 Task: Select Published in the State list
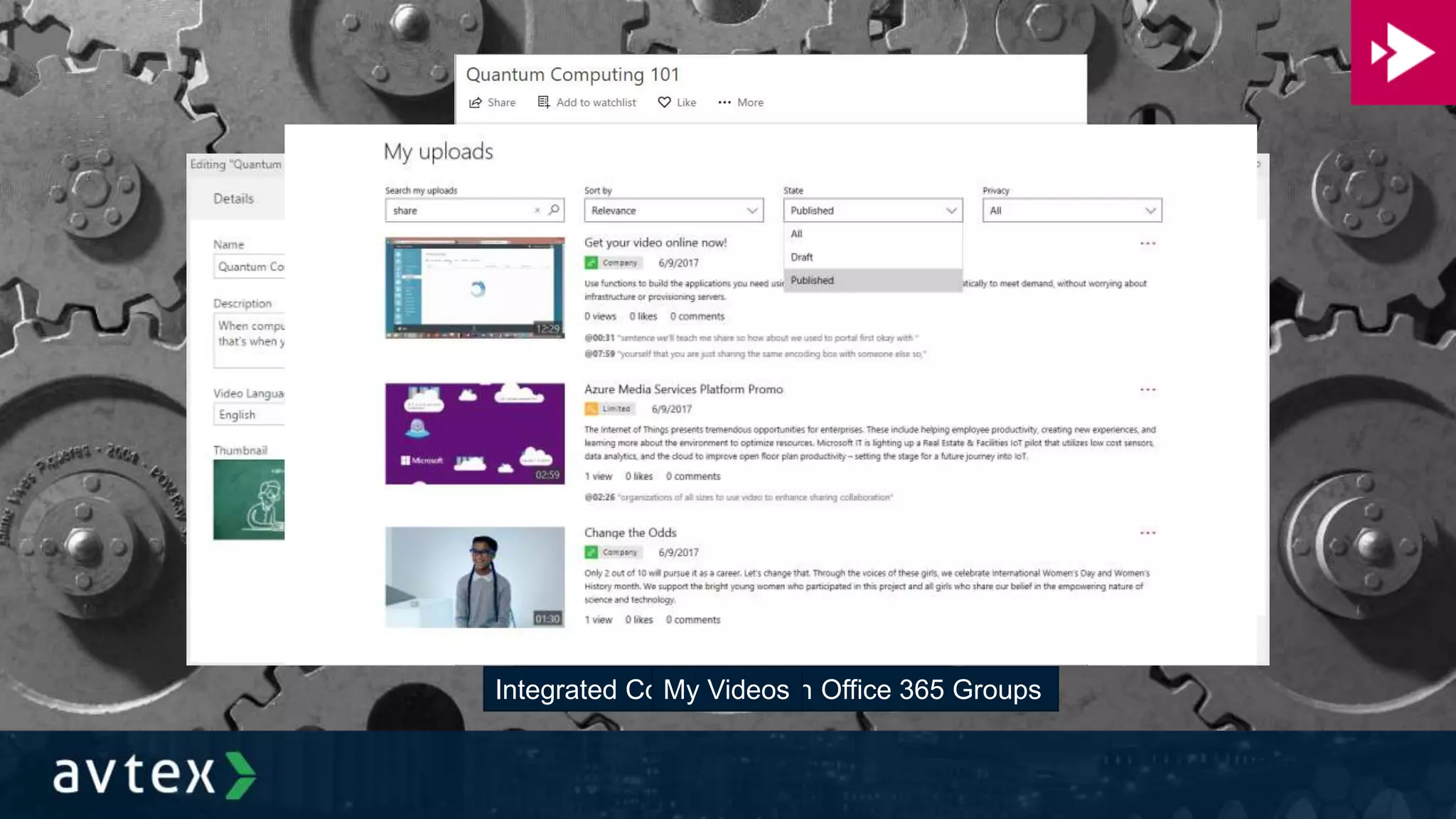872,280
